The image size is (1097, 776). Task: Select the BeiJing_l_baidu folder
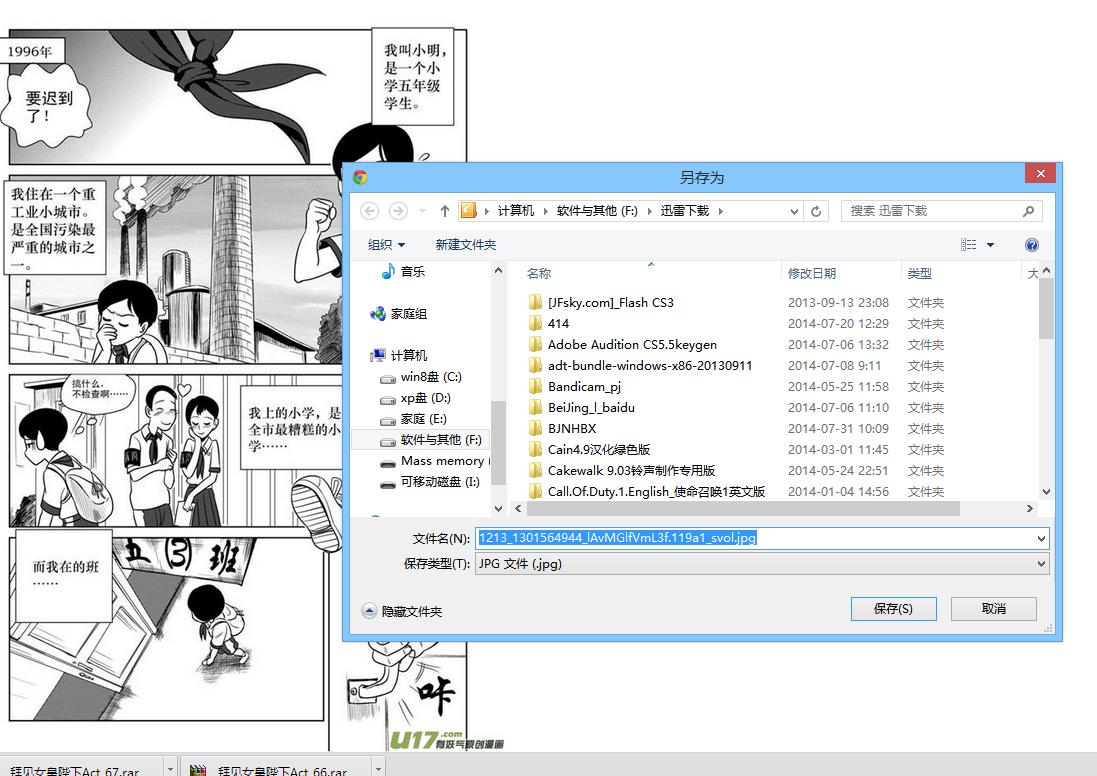pos(582,408)
